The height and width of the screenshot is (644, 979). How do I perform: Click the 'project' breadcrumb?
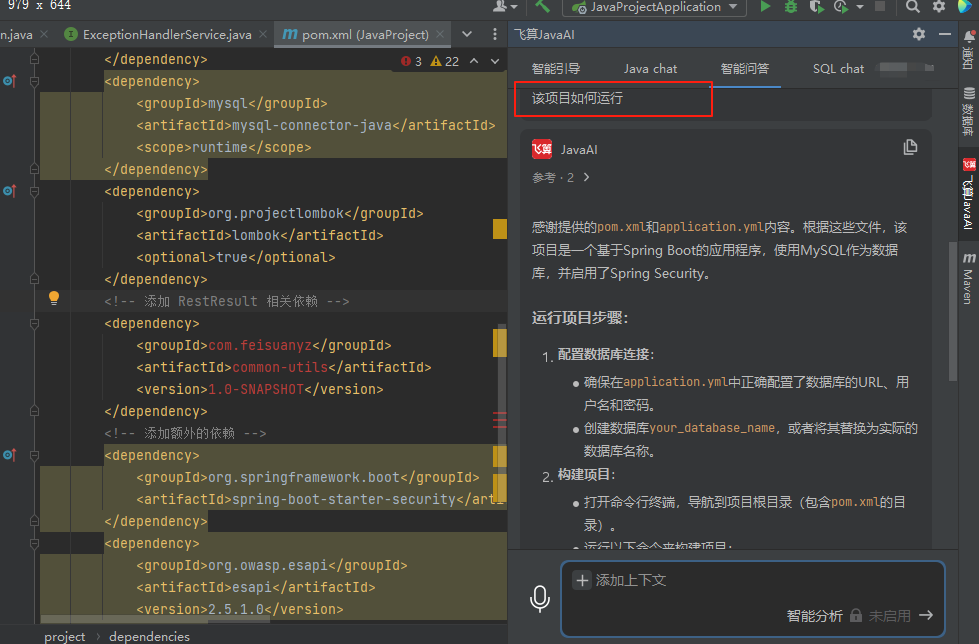coord(64,636)
